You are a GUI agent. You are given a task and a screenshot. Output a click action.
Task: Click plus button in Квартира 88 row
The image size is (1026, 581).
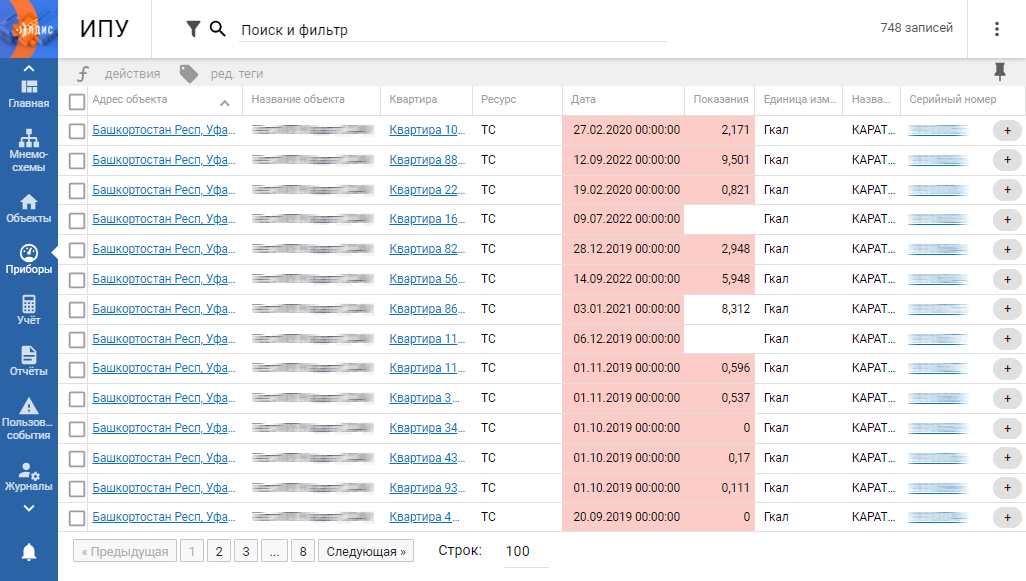[1008, 160]
